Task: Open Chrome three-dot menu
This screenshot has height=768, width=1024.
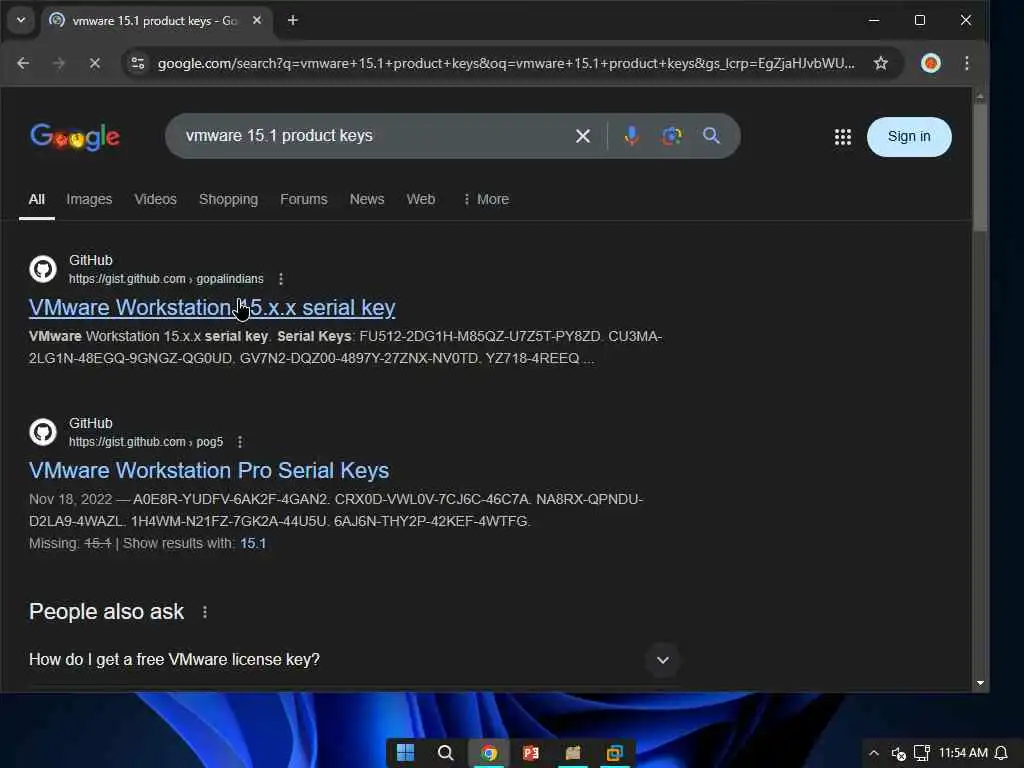Action: pyautogui.click(x=967, y=63)
